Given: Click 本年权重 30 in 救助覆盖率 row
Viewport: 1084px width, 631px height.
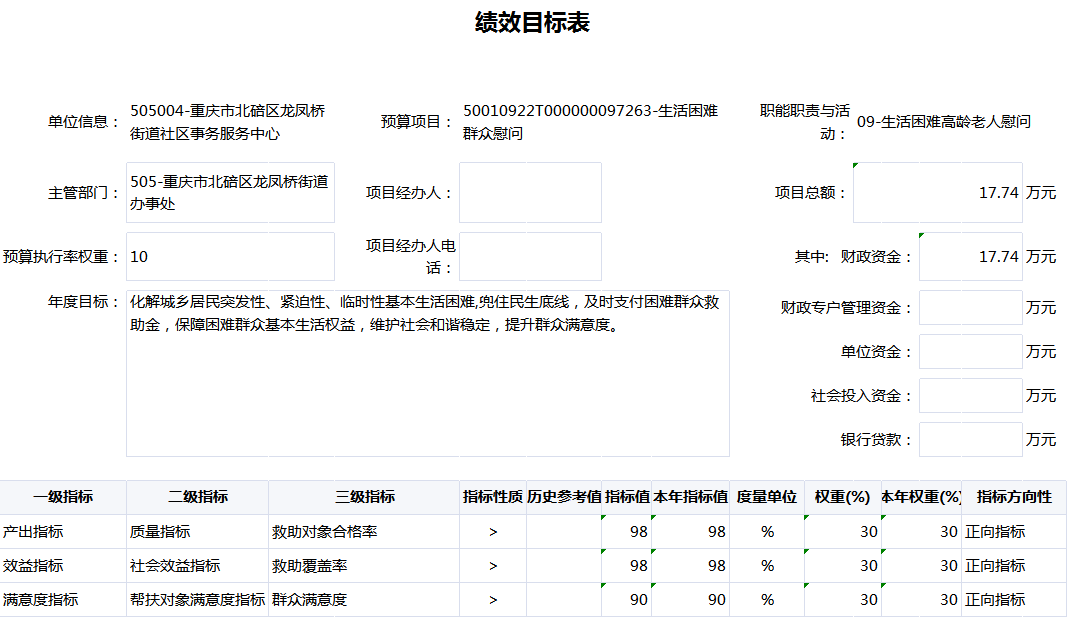Looking at the screenshot, I should [x=922, y=565].
